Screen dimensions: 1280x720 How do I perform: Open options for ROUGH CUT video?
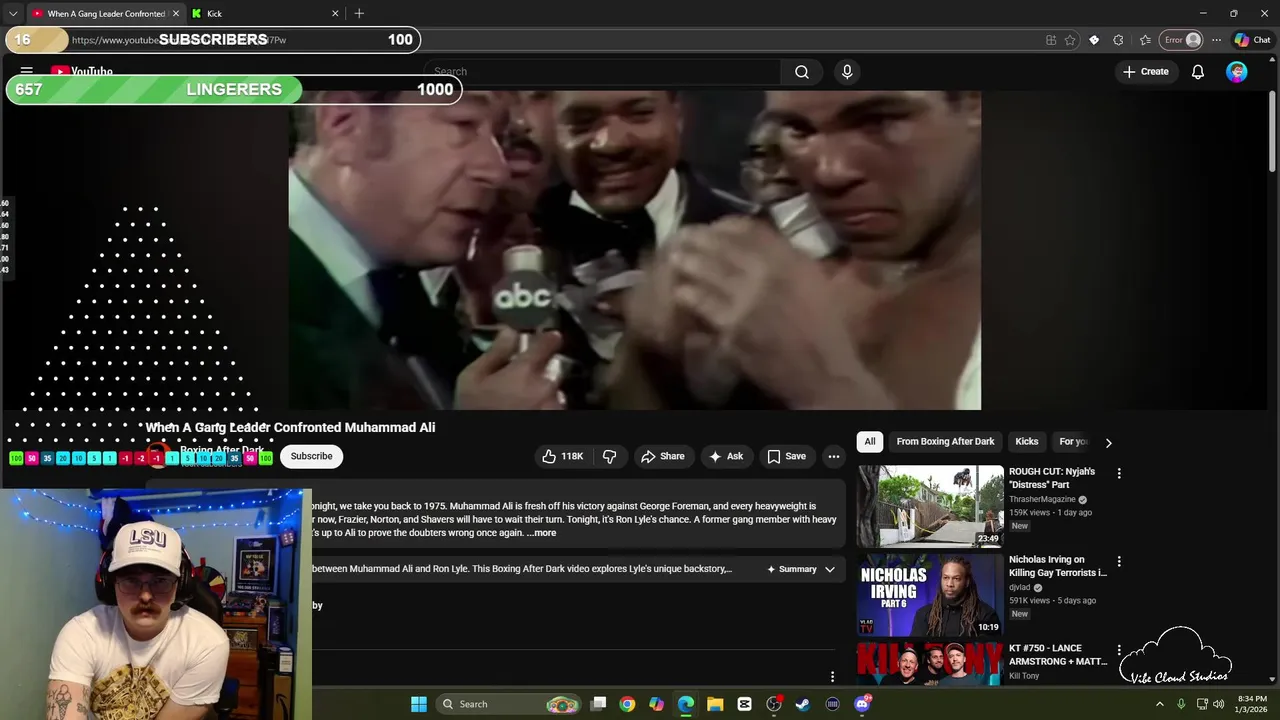[1119, 473]
